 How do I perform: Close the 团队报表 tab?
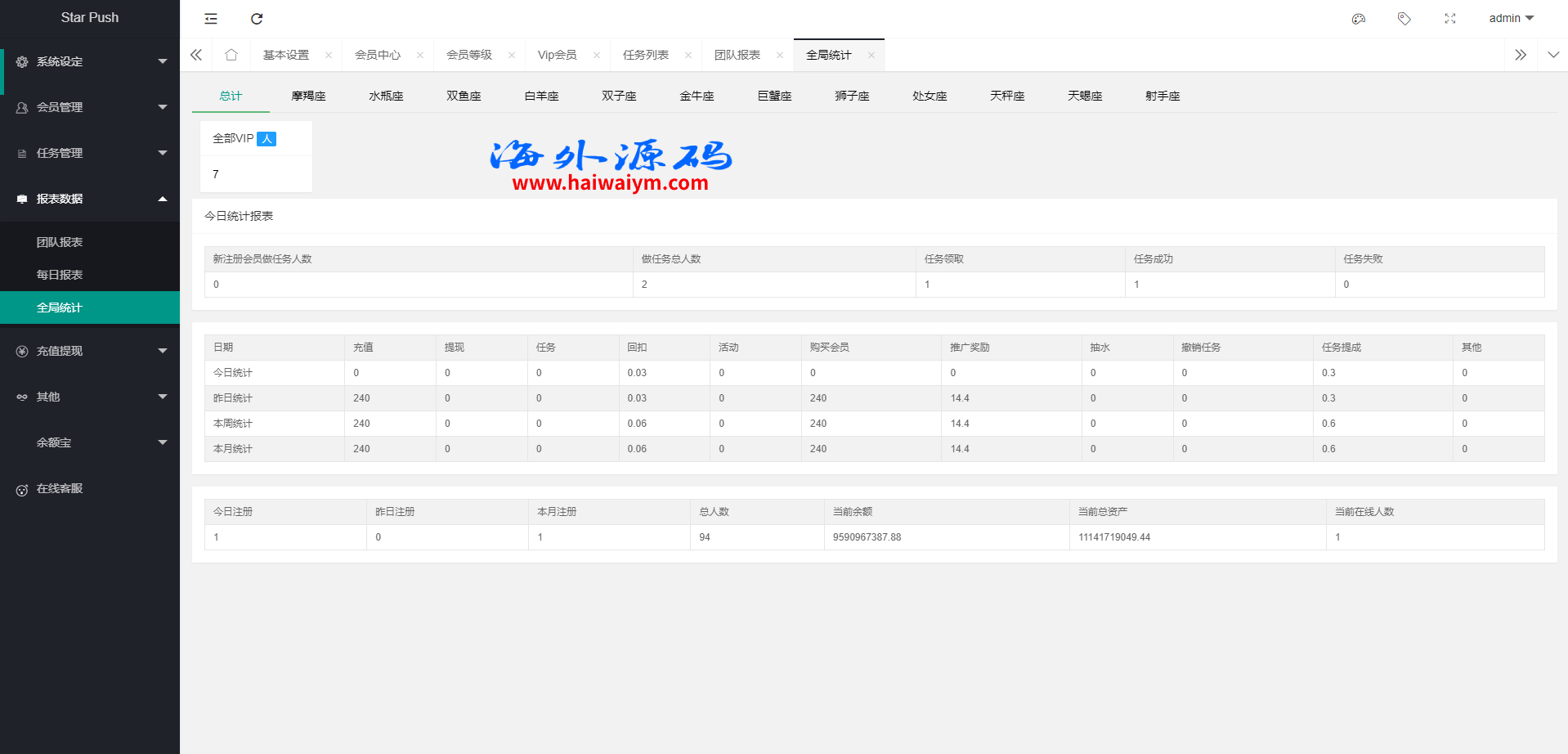point(780,56)
